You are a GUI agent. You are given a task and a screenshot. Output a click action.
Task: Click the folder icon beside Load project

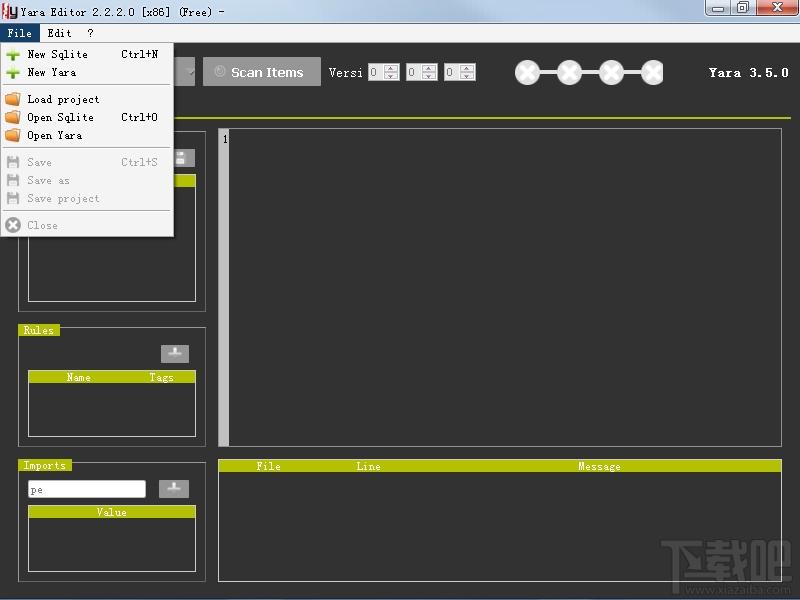(13, 99)
